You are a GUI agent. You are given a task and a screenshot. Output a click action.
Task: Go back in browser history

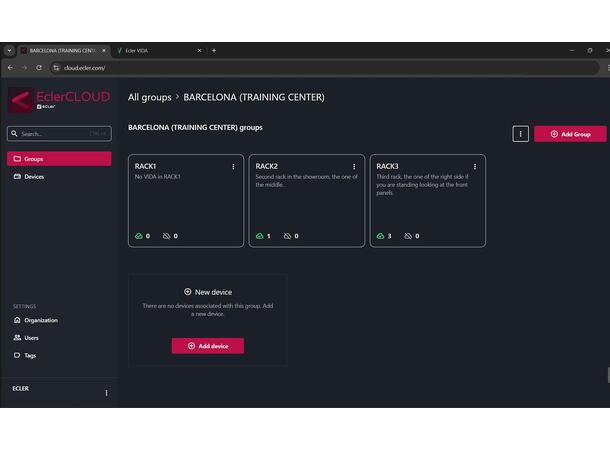point(10,68)
